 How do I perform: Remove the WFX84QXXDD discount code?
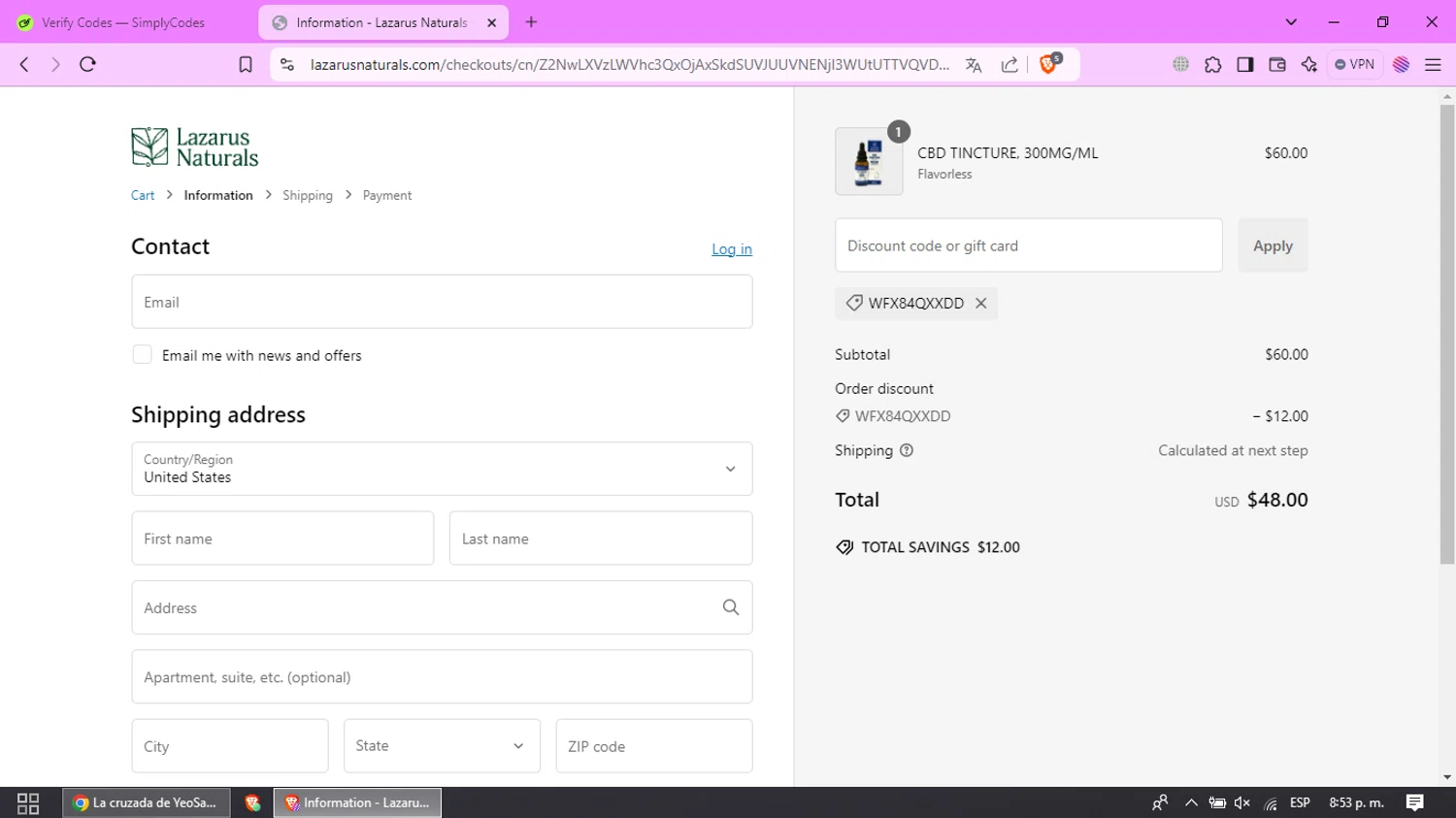[981, 303]
